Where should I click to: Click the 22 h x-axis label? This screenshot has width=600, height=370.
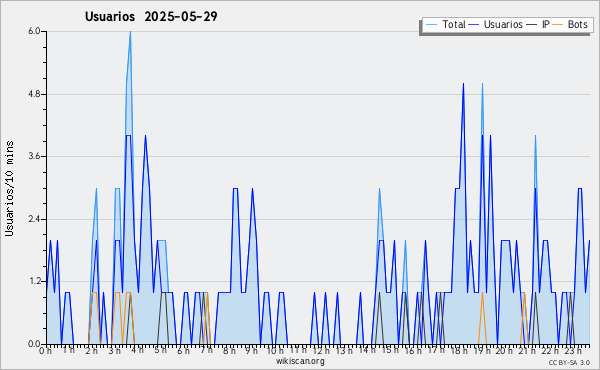[x=550, y=350]
